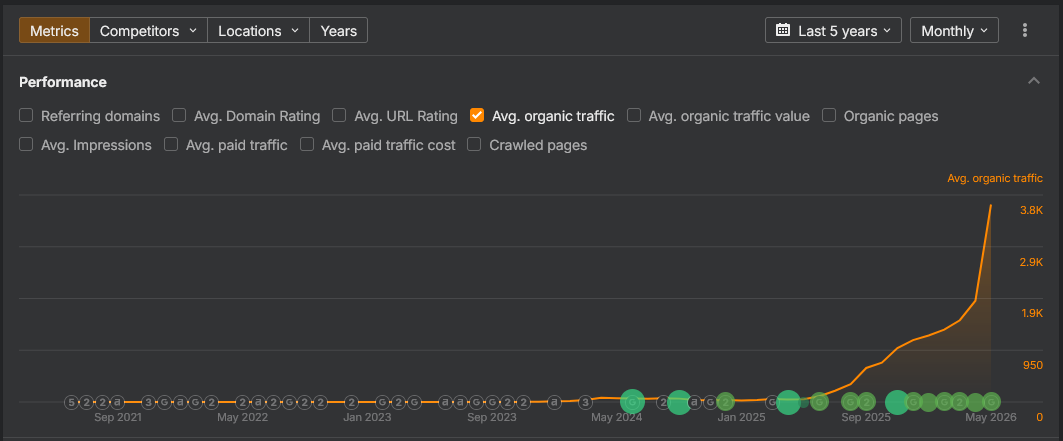Click the May 2026 date label
This screenshot has height=441, width=1063.
(x=990, y=417)
